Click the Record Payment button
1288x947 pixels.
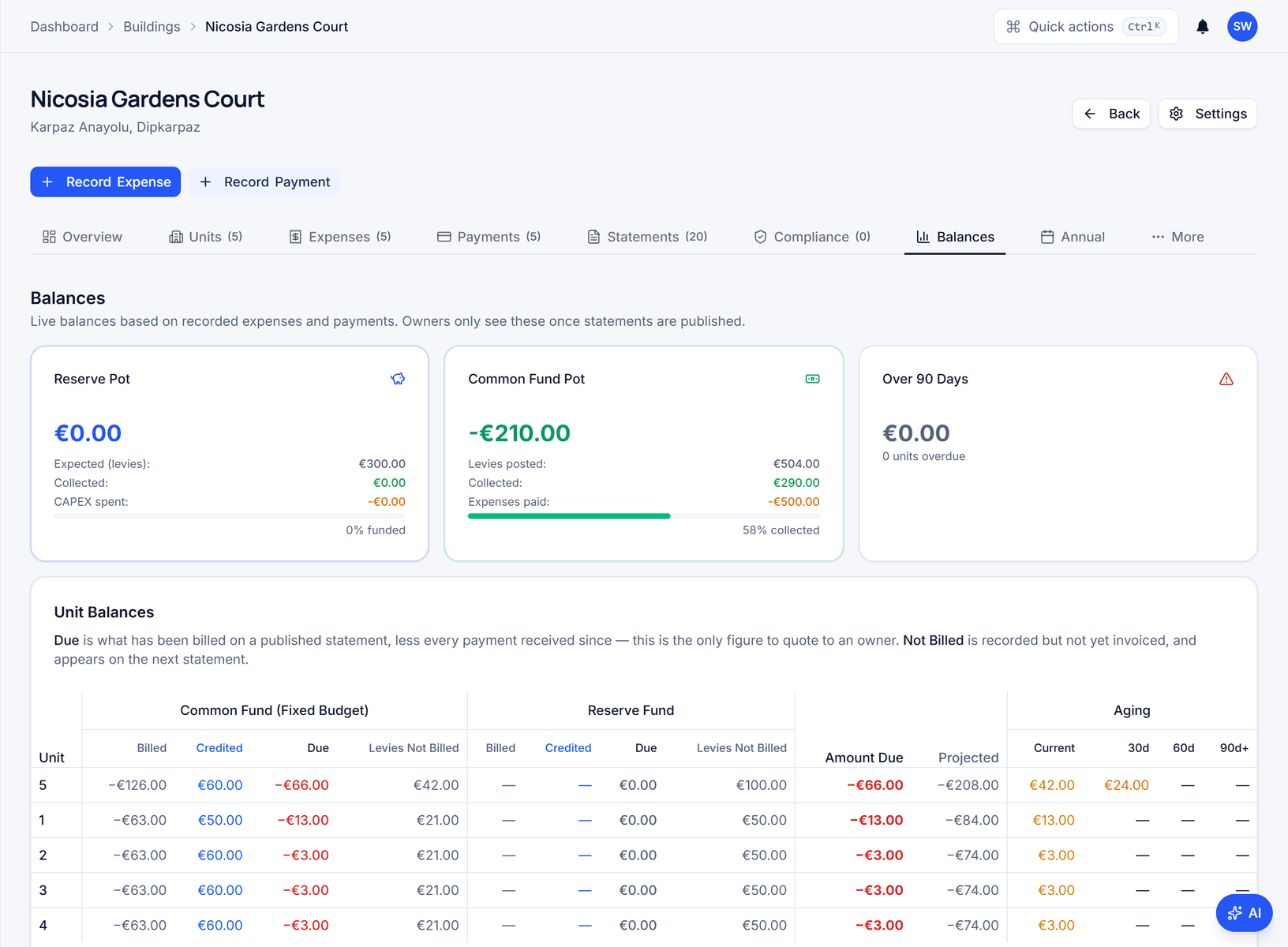[x=264, y=182]
